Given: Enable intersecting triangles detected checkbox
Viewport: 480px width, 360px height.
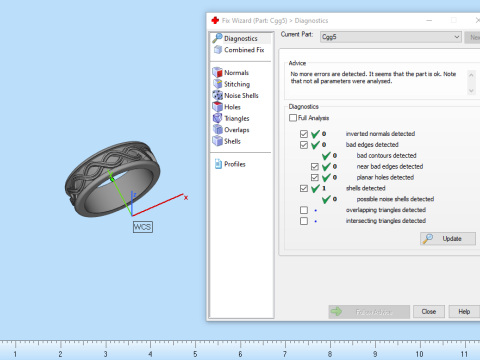Looking at the screenshot, I should click(x=304, y=221).
